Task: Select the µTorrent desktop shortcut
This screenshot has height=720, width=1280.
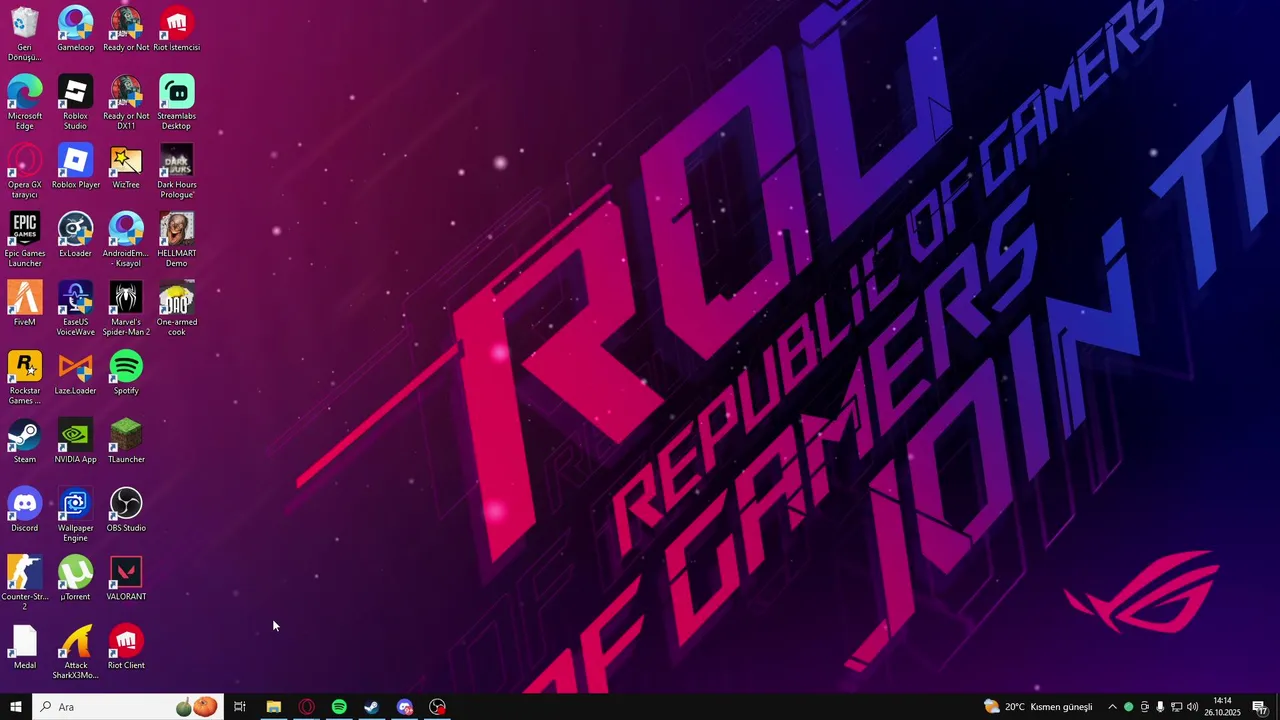Action: pos(75,578)
